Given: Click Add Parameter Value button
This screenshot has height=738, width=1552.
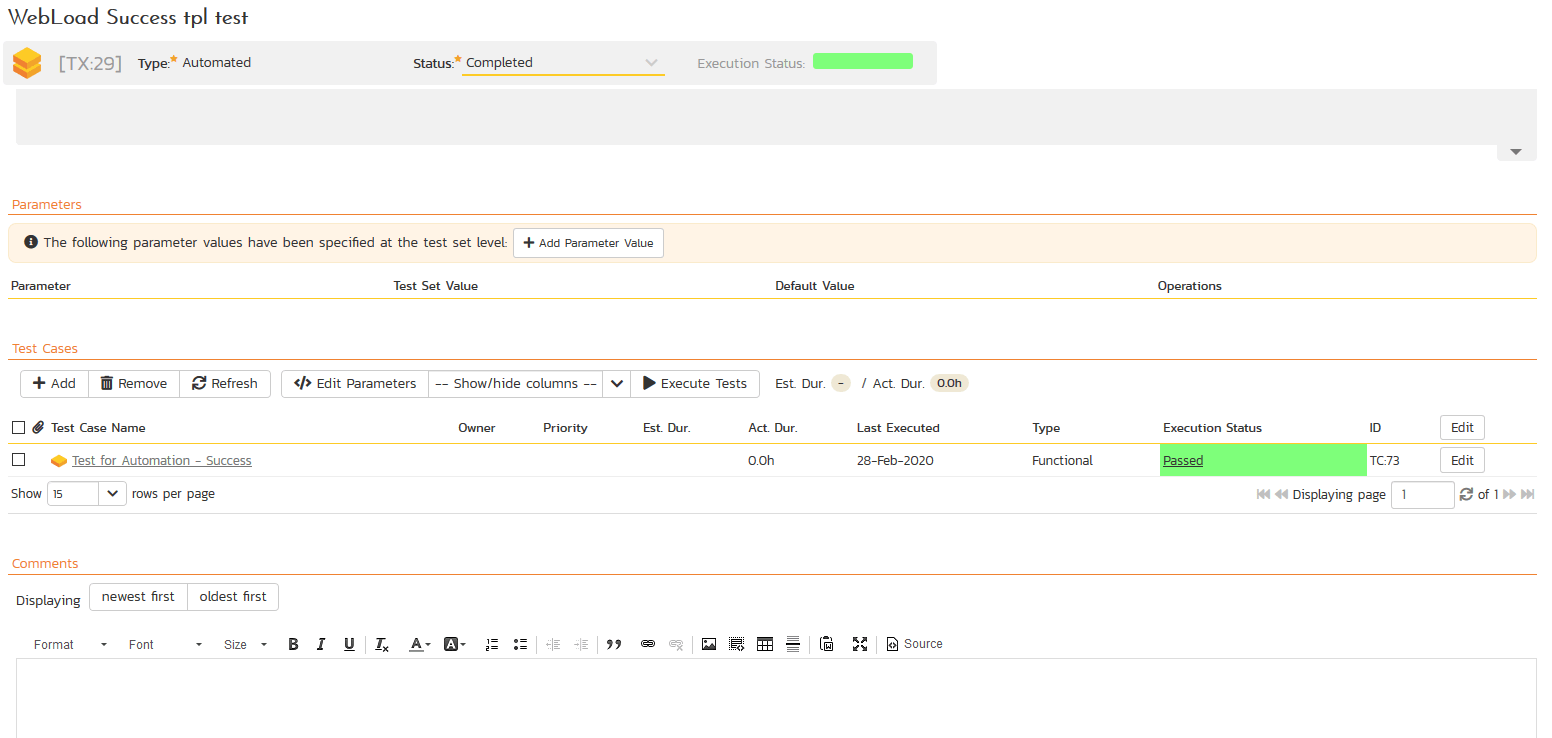Looking at the screenshot, I should point(588,243).
